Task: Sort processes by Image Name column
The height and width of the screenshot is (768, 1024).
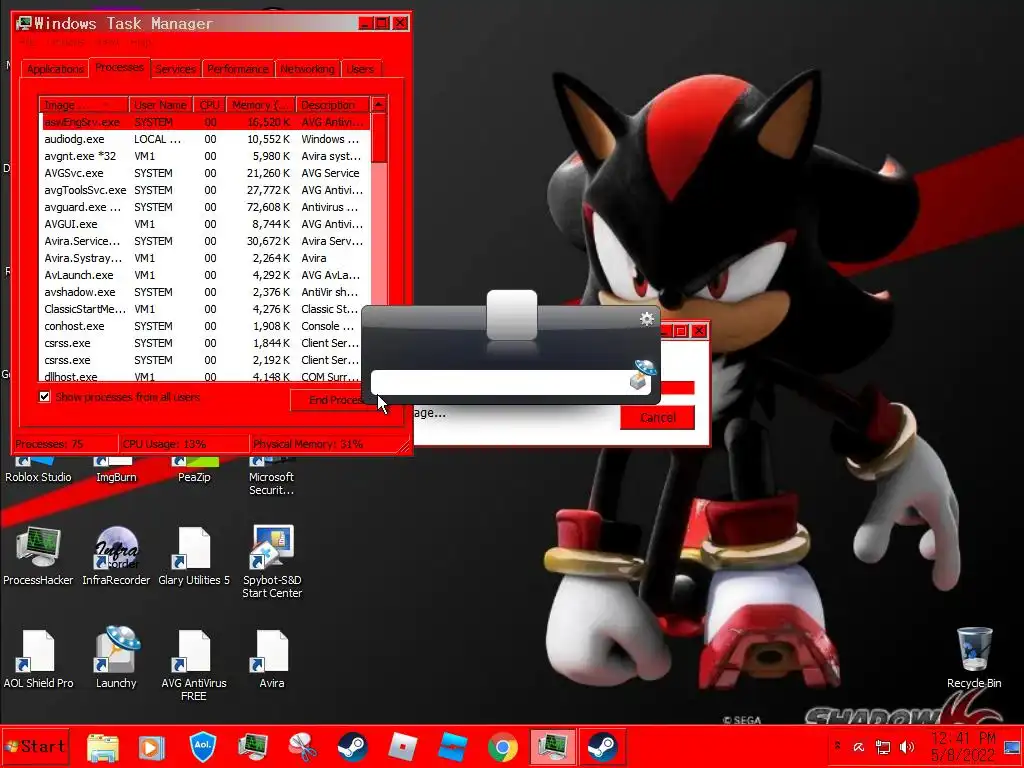Action: pos(84,105)
